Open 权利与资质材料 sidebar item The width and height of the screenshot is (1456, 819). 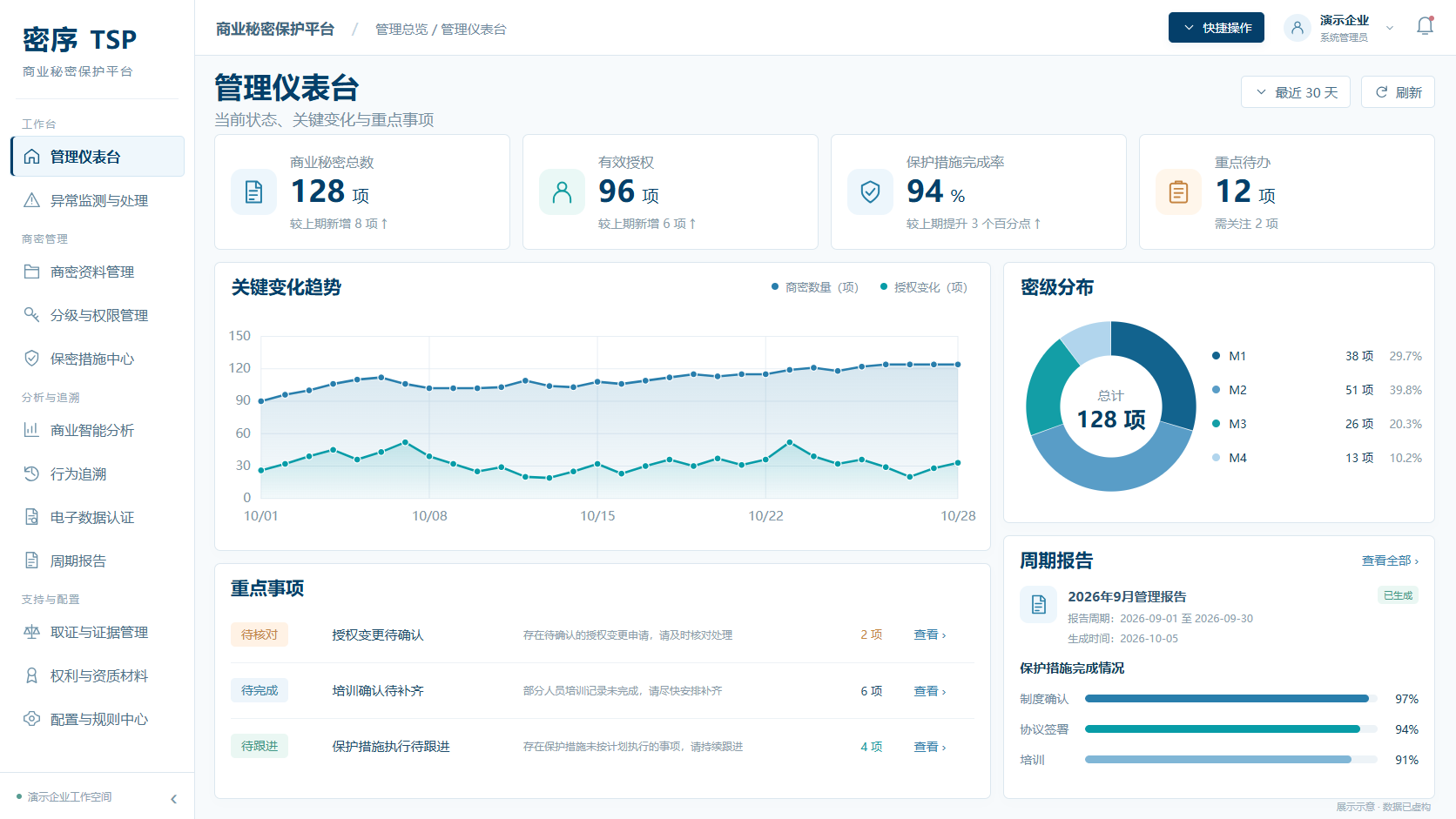pyautogui.click(x=98, y=675)
